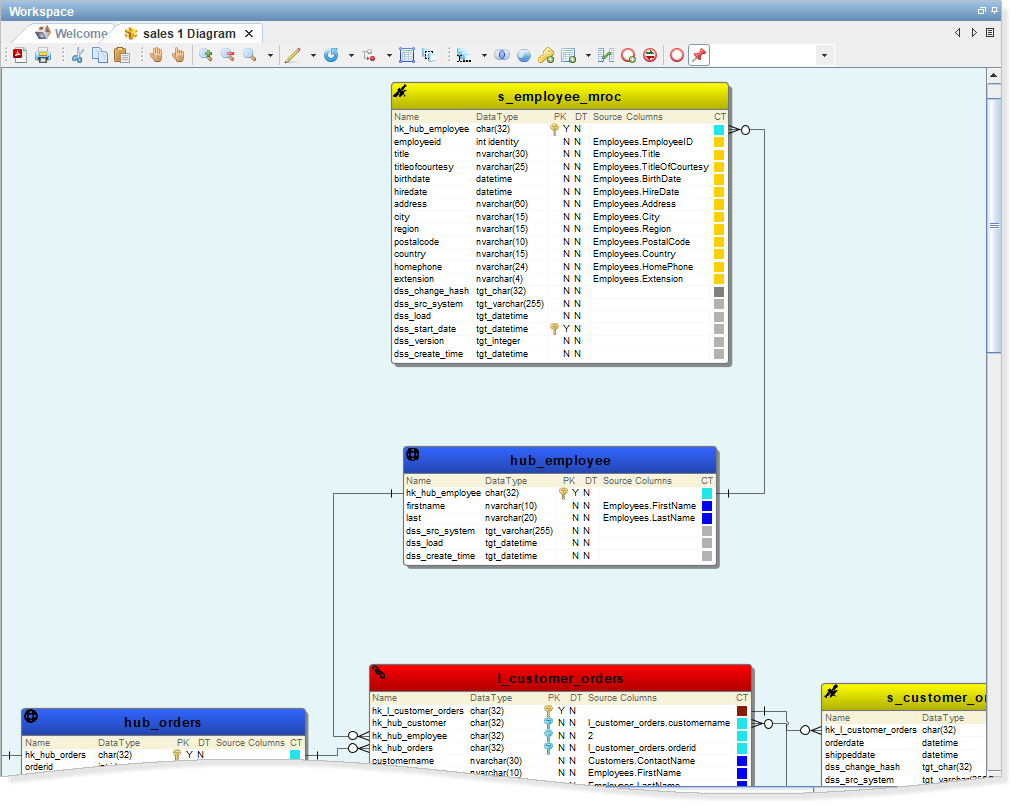1017x810 pixels.
Task: Export the diagram as PDF
Action: pyautogui.click(x=19, y=56)
